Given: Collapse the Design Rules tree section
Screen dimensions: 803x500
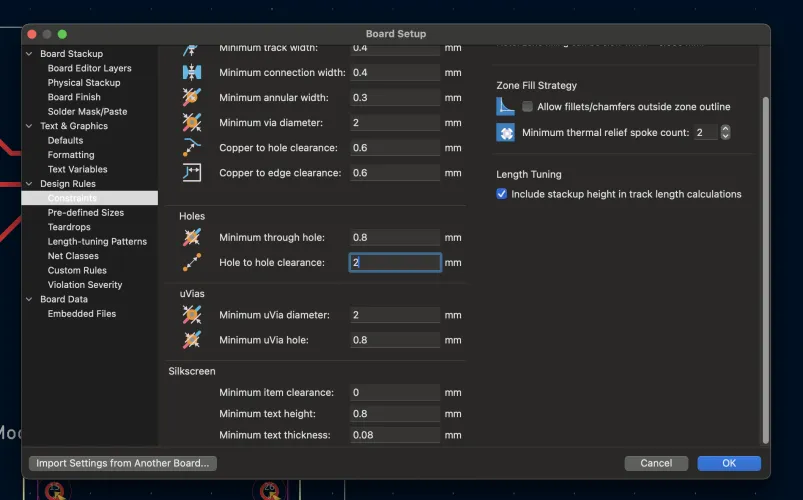Looking at the screenshot, I should (x=29, y=183).
